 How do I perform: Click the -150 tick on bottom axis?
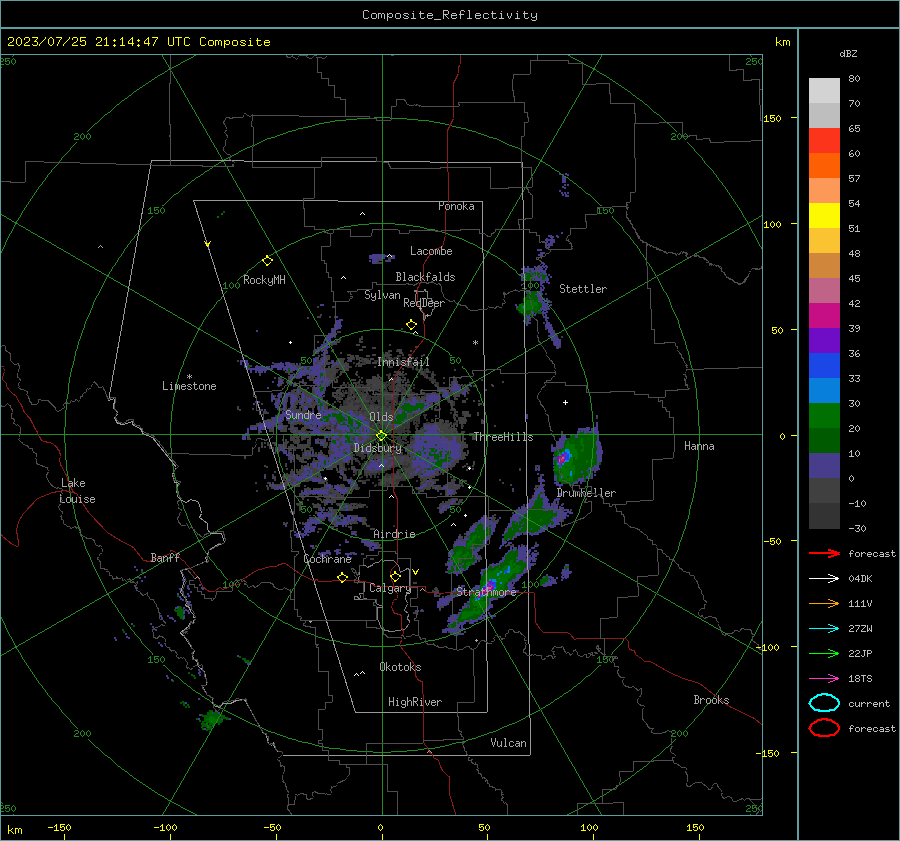(x=59, y=827)
